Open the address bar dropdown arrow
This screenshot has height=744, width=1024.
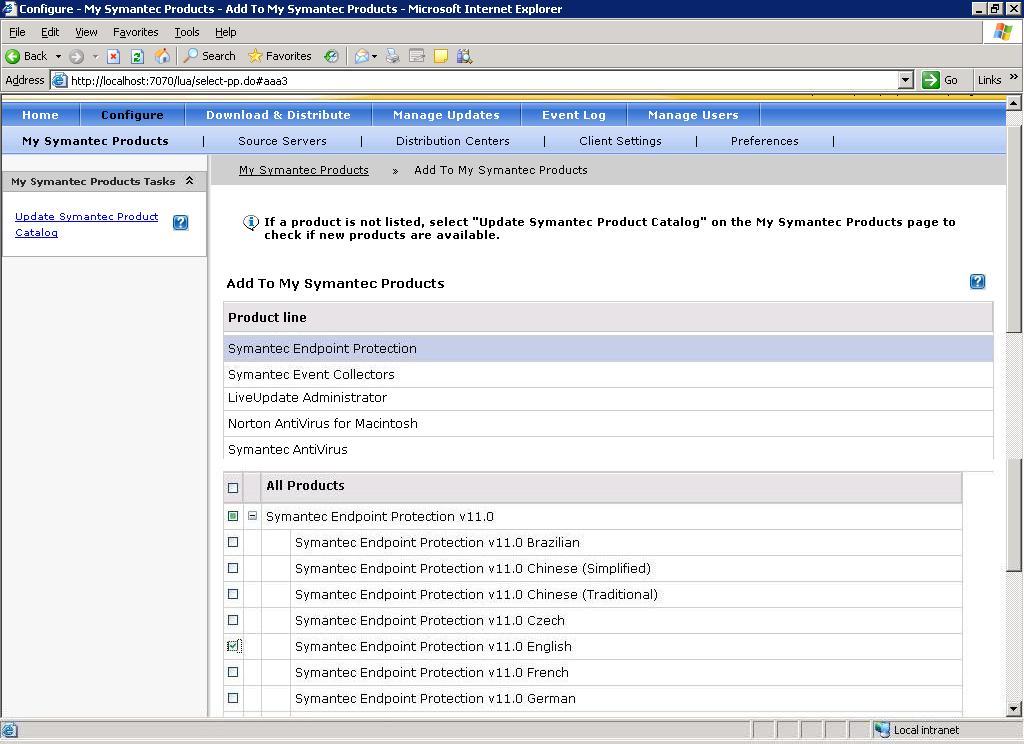[x=905, y=80]
